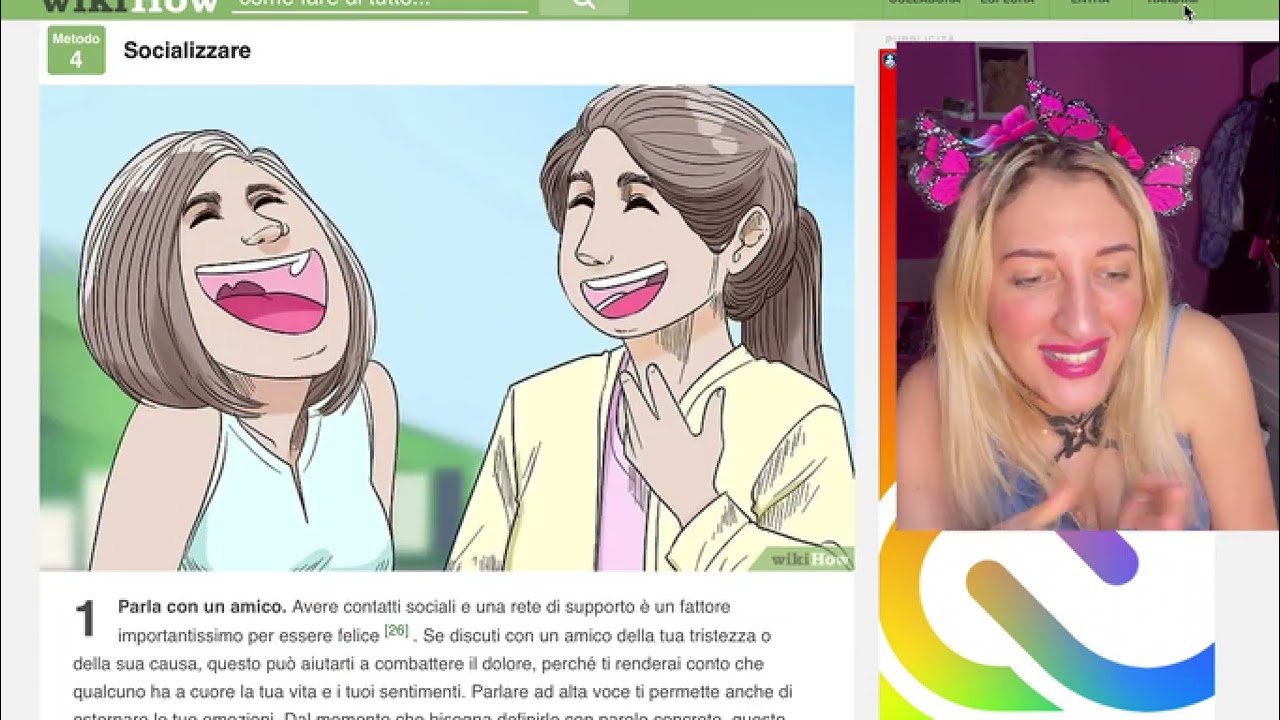The height and width of the screenshot is (720, 1280).
Task: Click the magnifier search button in header
Action: 583,5
